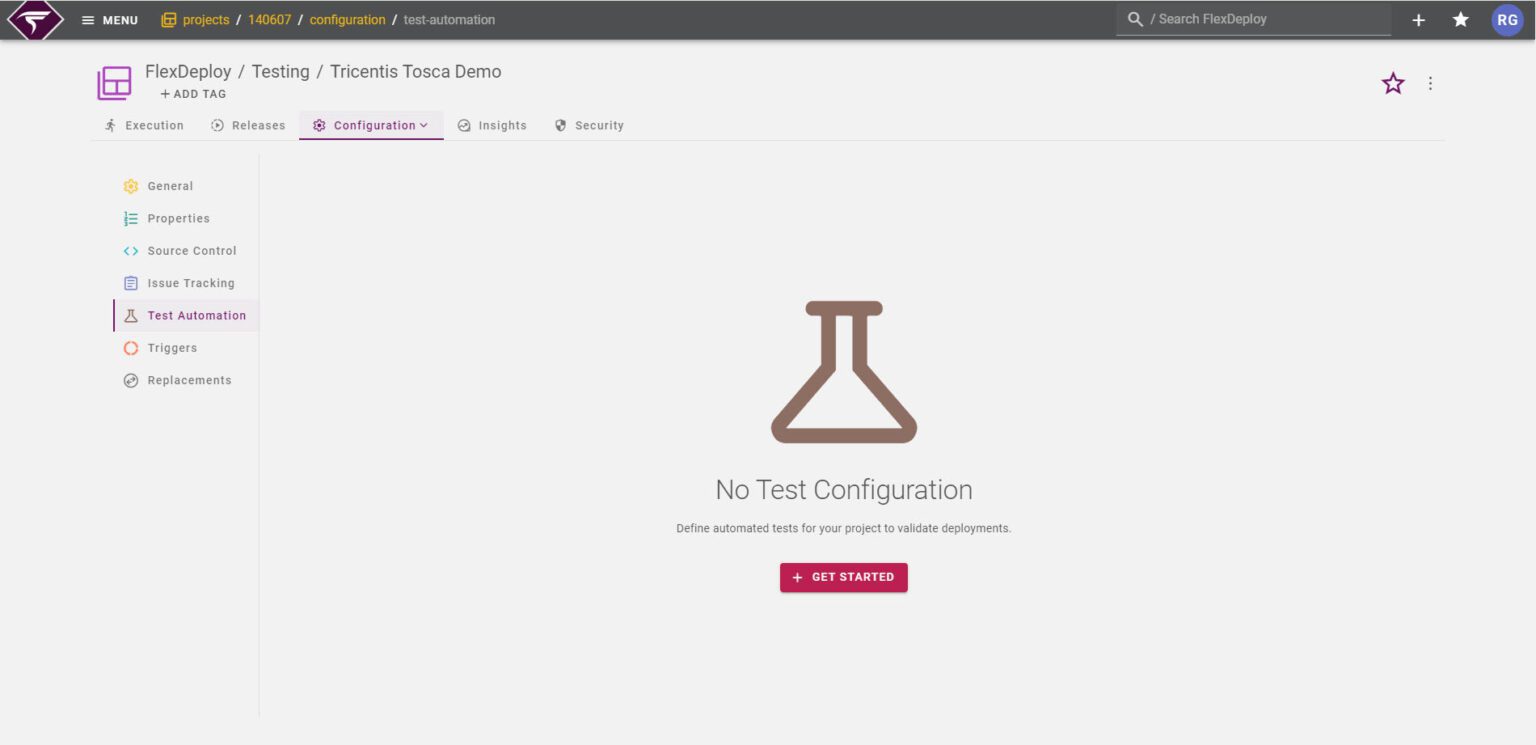Open Replacements using its compass icon
Image resolution: width=1536 pixels, height=745 pixels.
click(x=130, y=380)
